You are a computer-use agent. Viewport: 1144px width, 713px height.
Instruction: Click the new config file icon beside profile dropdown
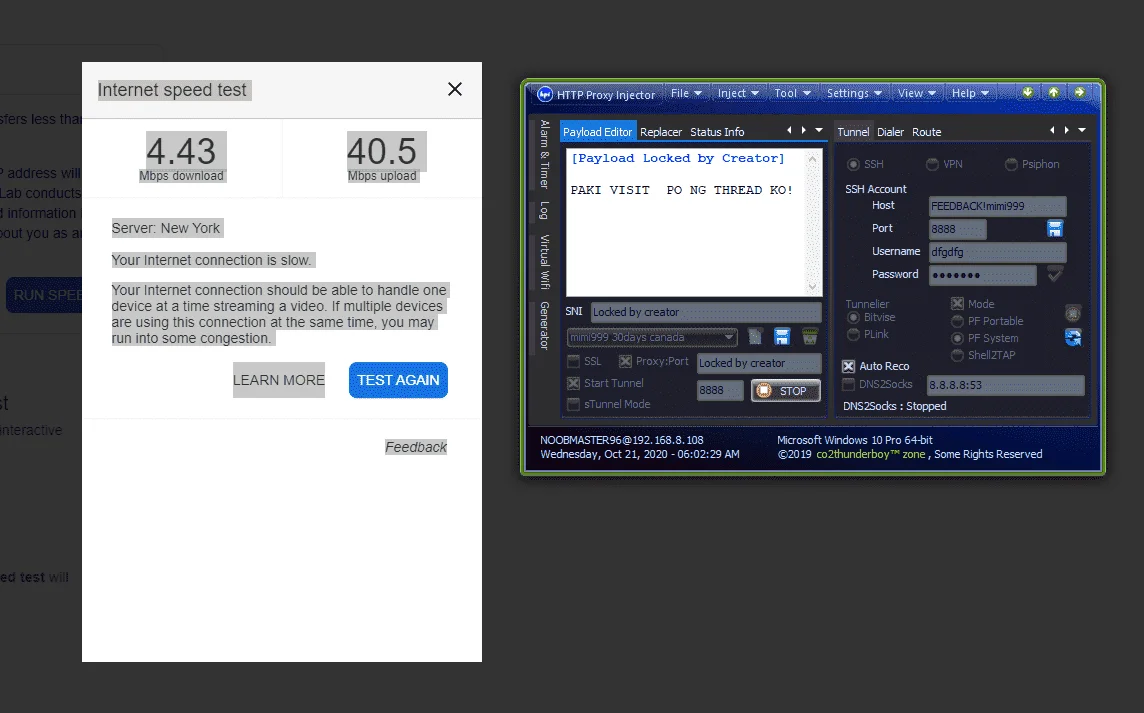[755, 336]
